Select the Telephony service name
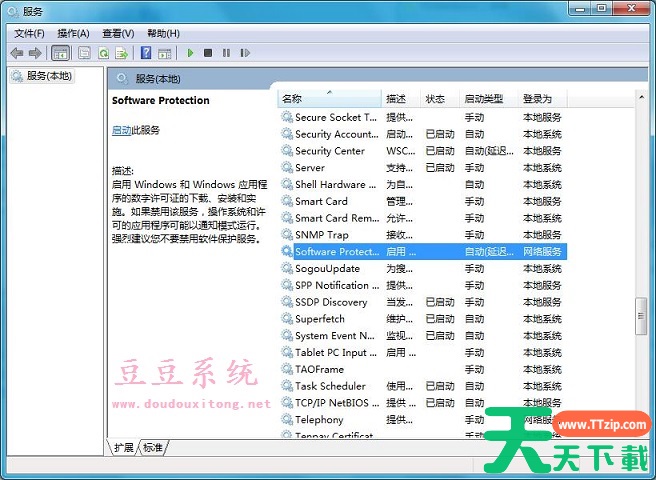656x480 pixels. 319,420
